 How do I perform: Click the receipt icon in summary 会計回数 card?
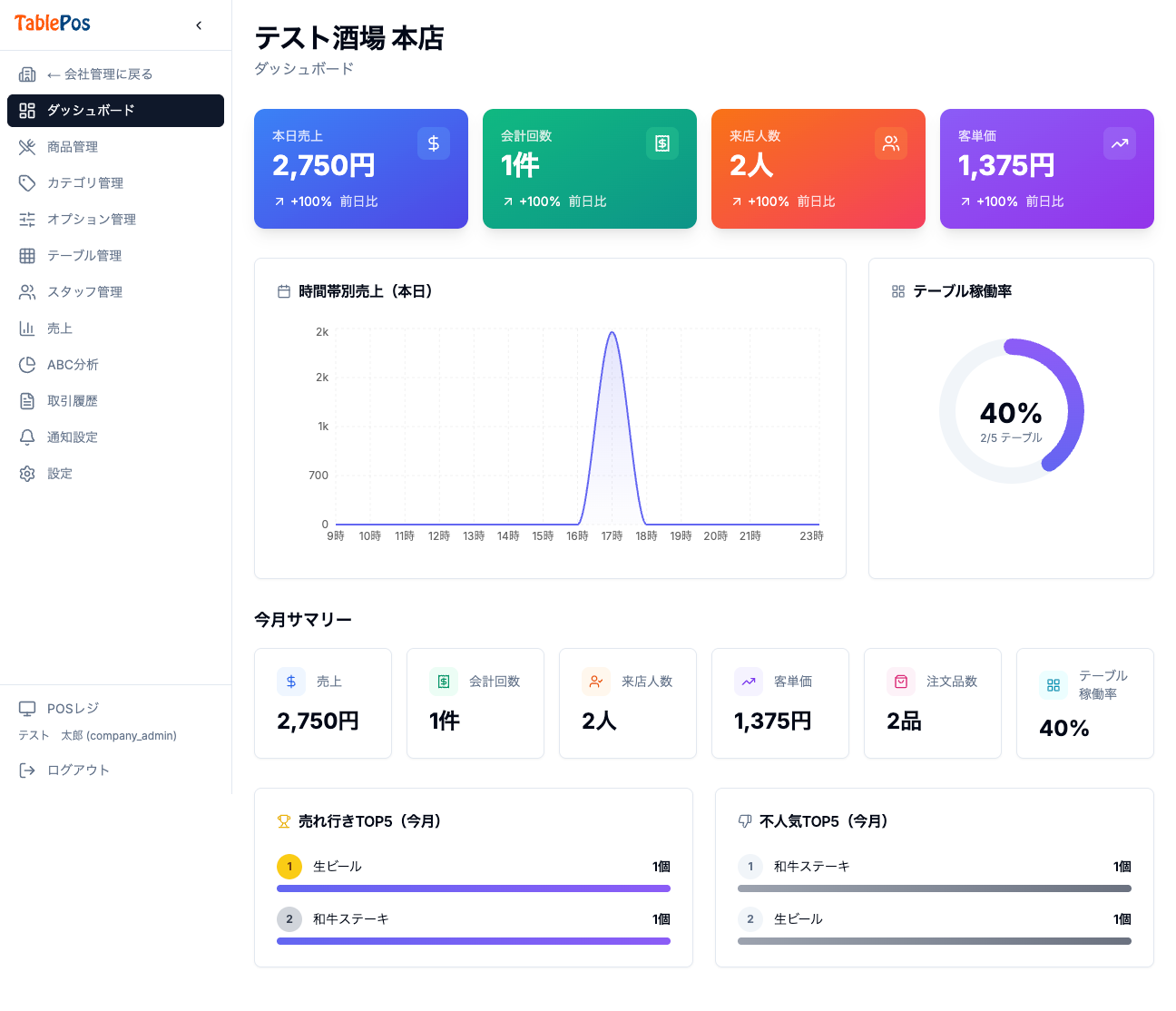444,682
